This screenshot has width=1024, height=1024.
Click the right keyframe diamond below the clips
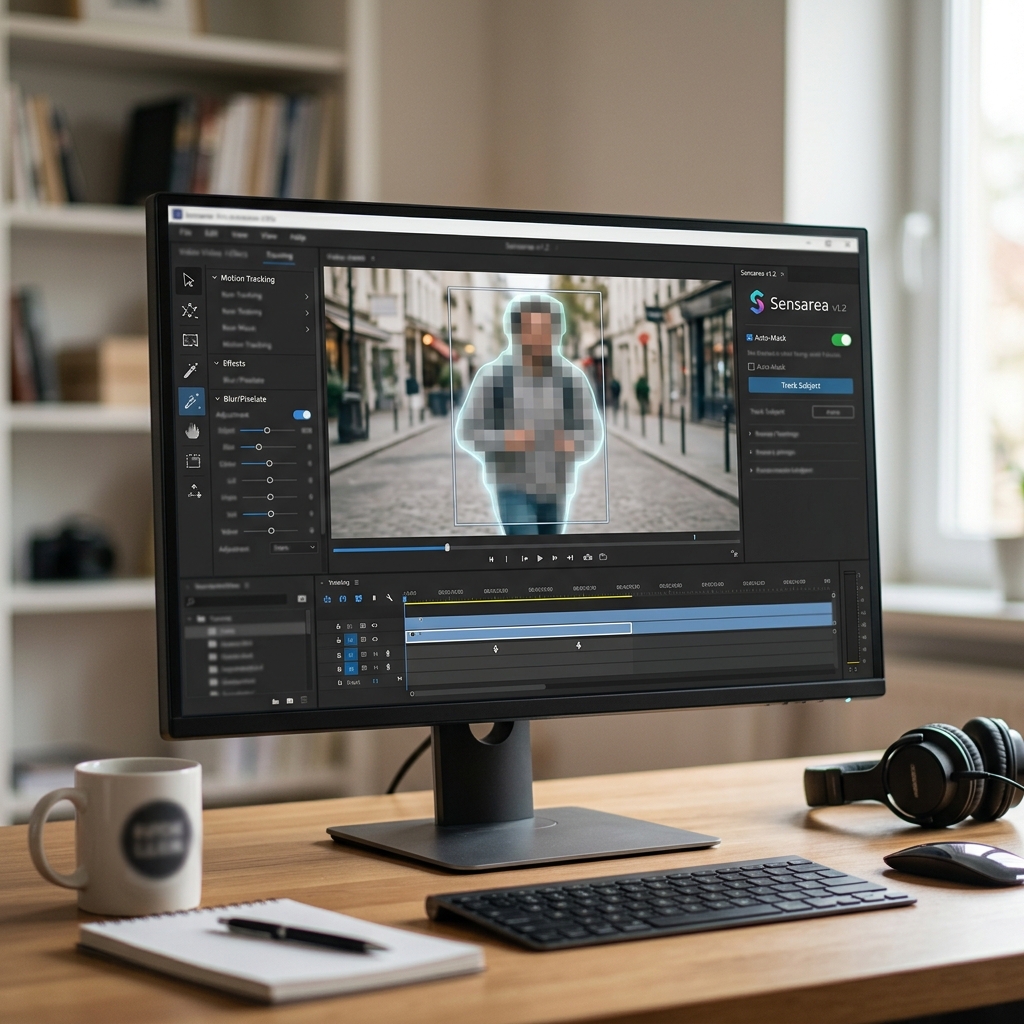coord(579,645)
